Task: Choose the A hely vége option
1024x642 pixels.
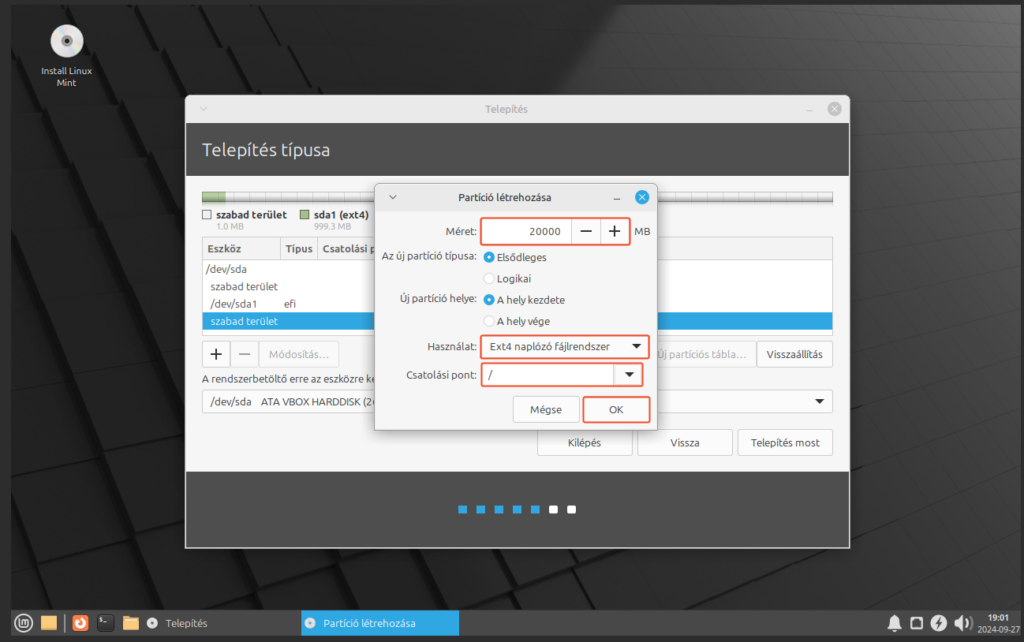Action: click(x=489, y=321)
